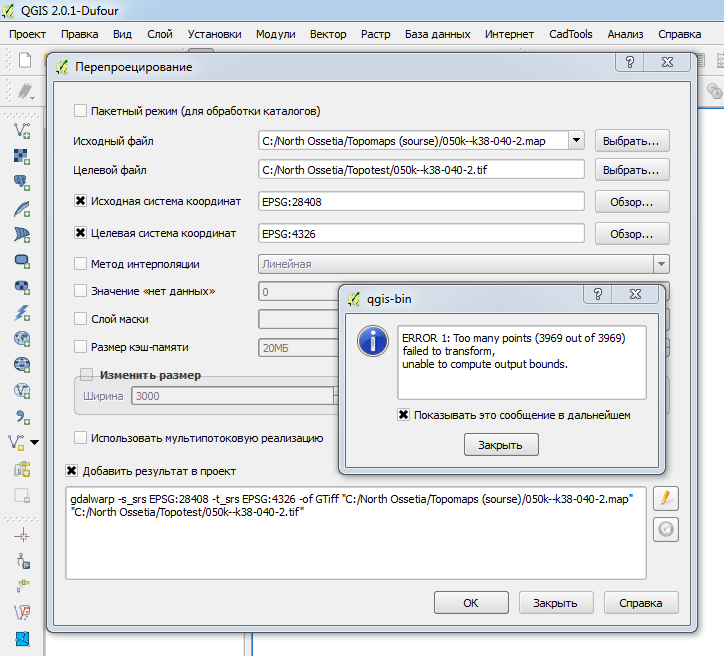
Task: Click the red and blue road graph icon
Action: pos(22,613)
